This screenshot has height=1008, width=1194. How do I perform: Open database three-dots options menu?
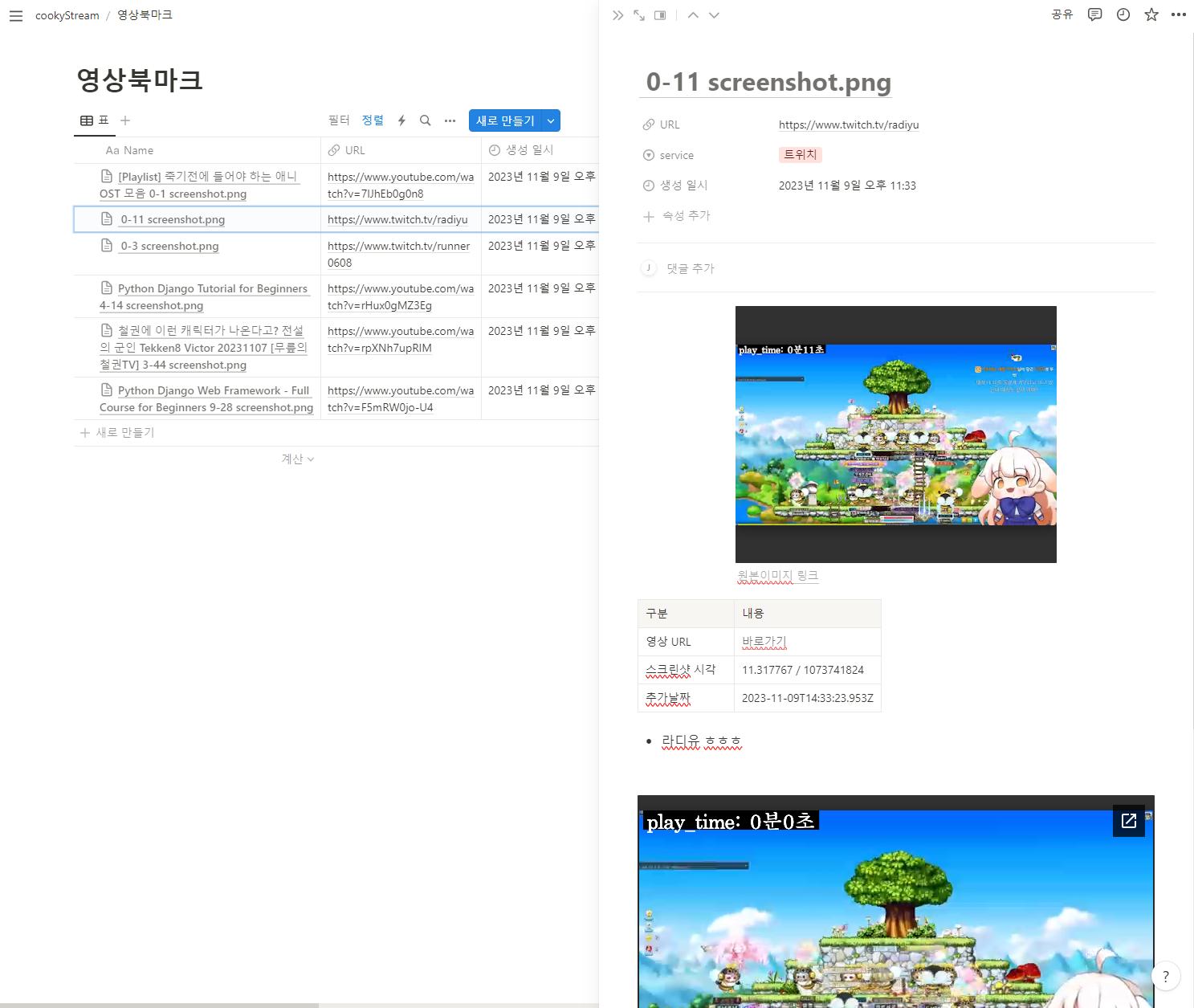450,120
